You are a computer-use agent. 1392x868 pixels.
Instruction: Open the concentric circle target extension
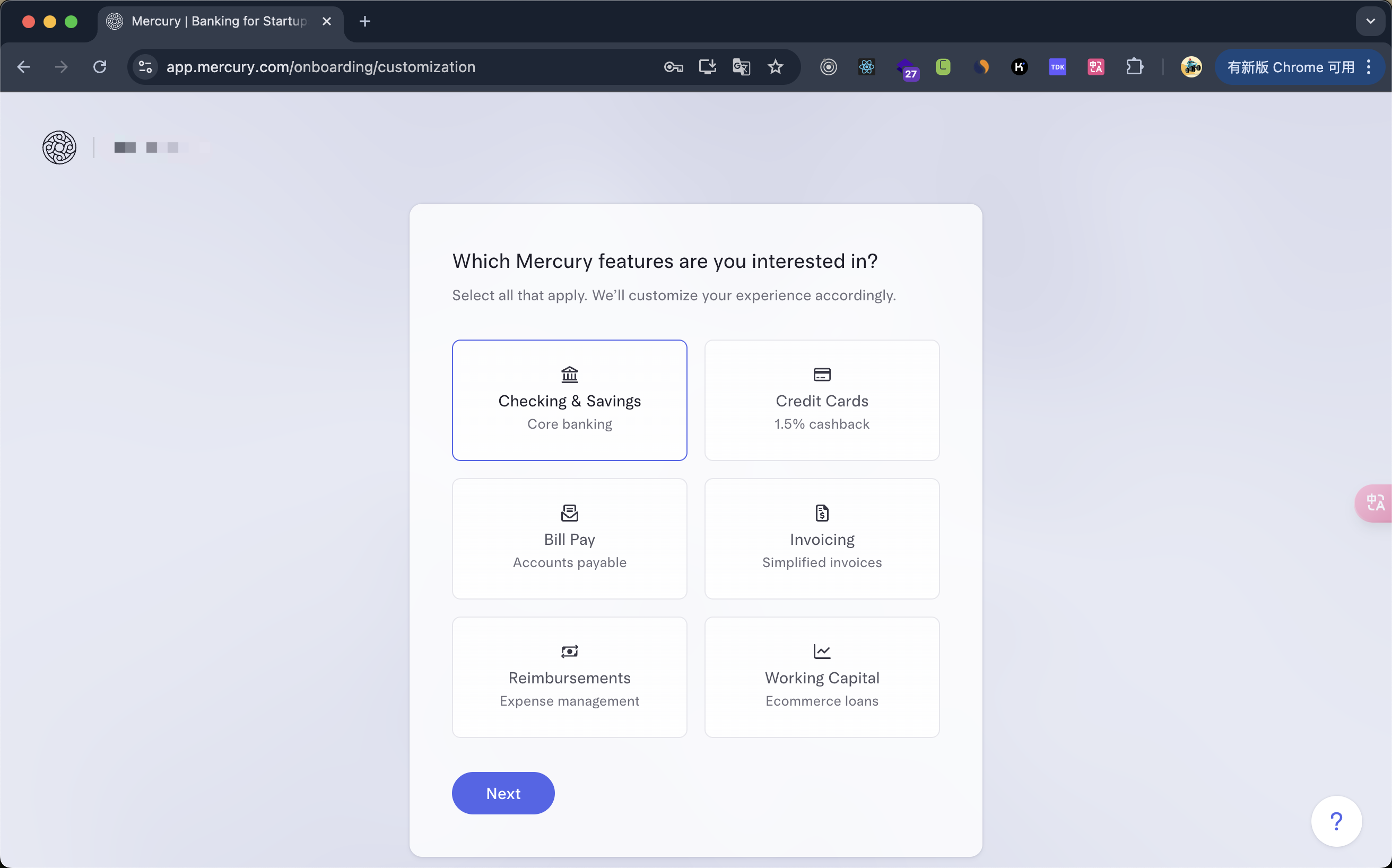coord(828,67)
